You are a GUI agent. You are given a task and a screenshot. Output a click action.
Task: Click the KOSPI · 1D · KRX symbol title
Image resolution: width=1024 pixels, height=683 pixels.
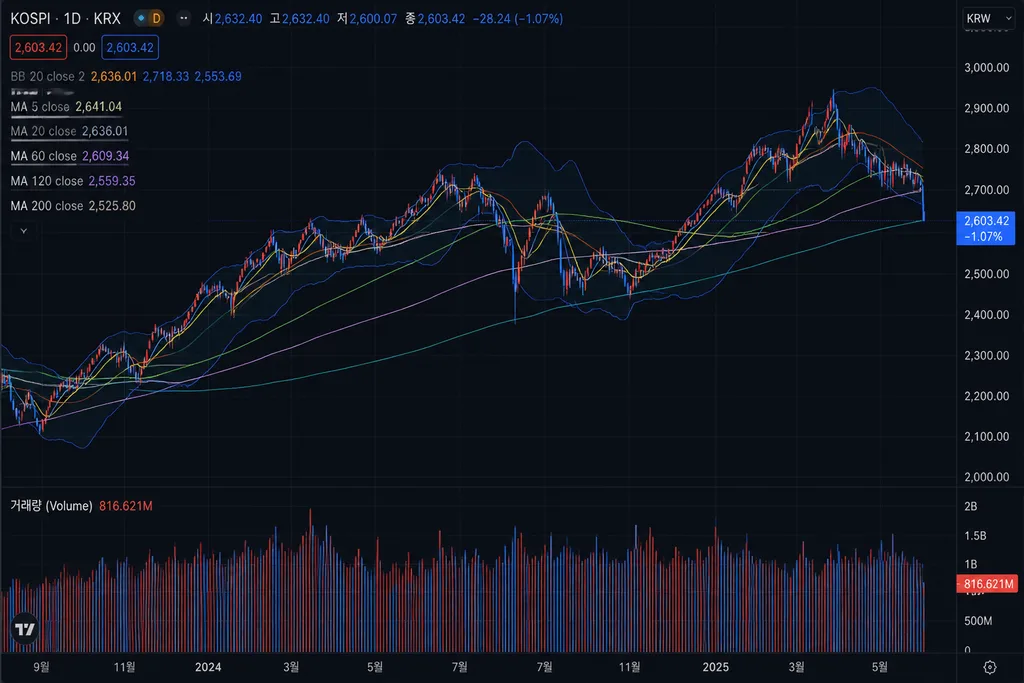point(66,19)
